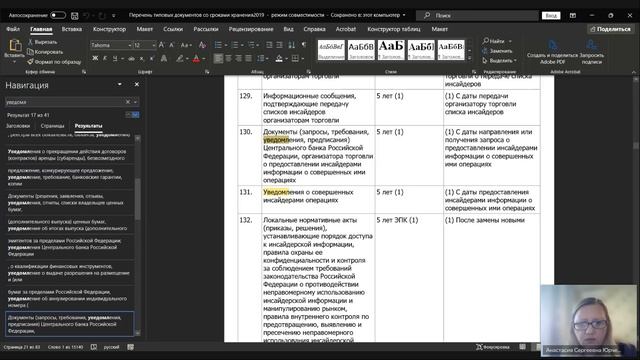Apply strikethrough formatting
The width and height of the screenshot is (640, 360).
click(131, 59)
